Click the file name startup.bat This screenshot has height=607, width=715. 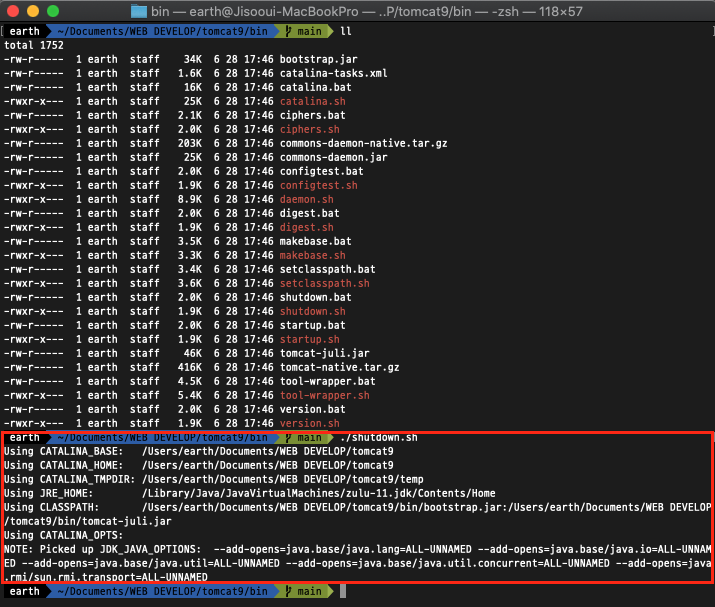pyautogui.click(x=312, y=326)
